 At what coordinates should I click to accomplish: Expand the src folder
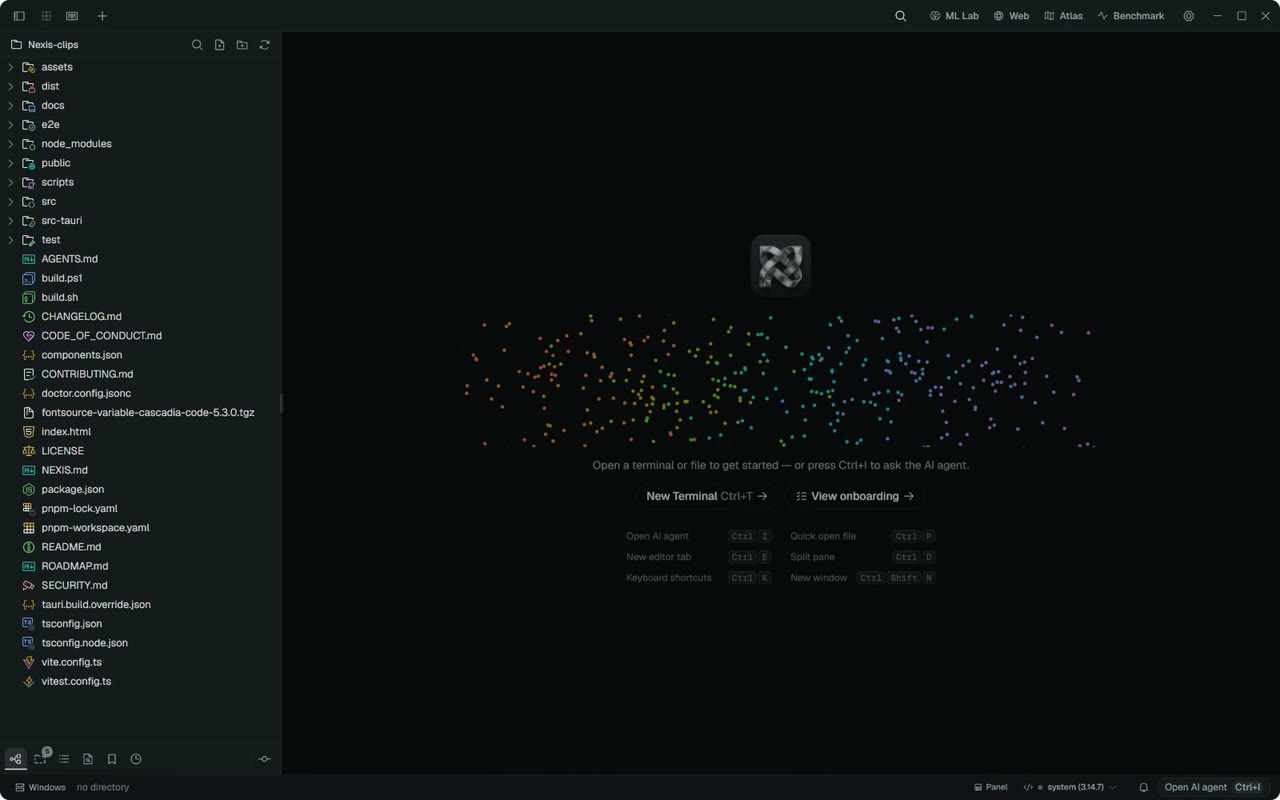pos(140,201)
